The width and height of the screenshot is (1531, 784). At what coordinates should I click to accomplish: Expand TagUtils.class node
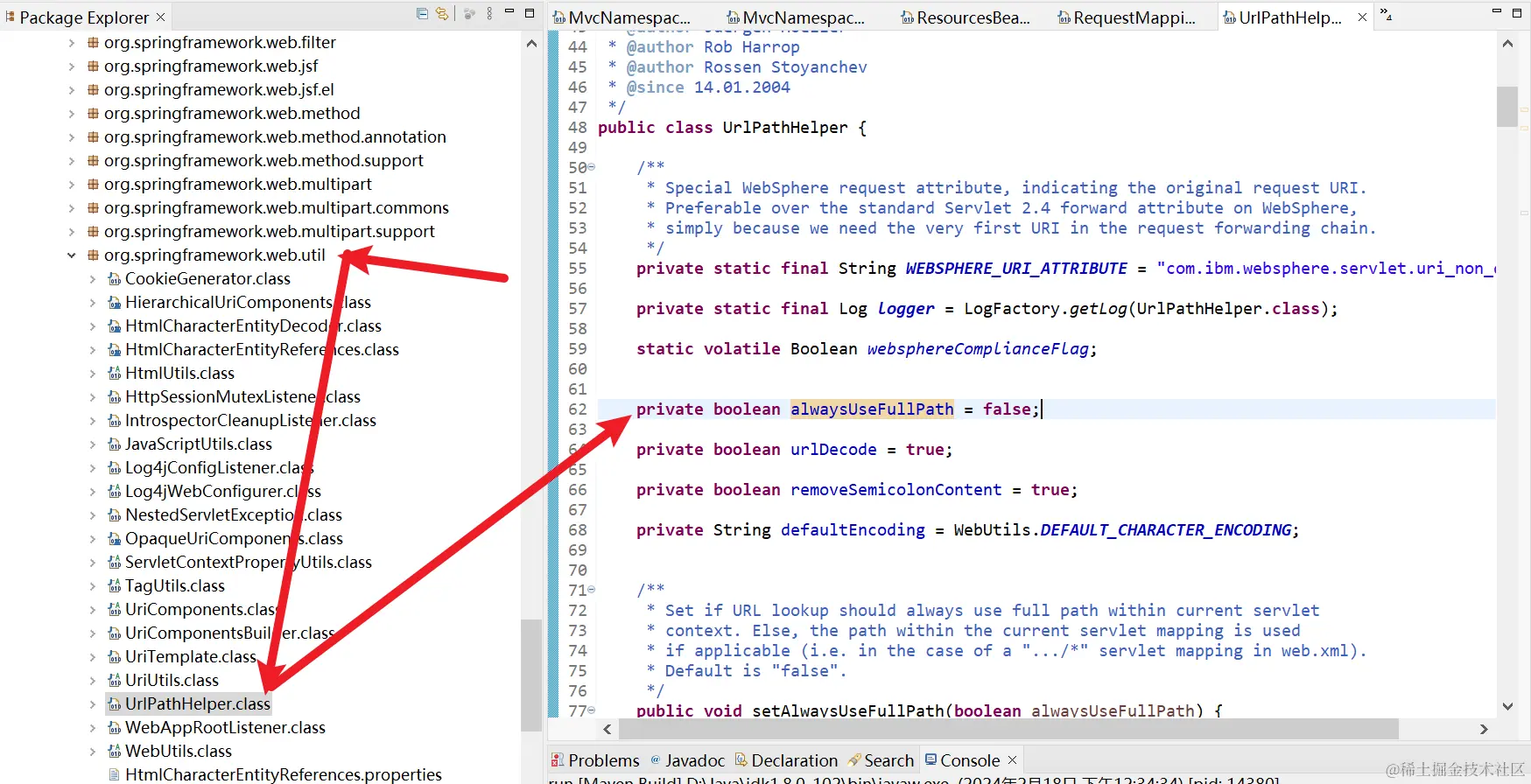pyautogui.click(x=93, y=586)
